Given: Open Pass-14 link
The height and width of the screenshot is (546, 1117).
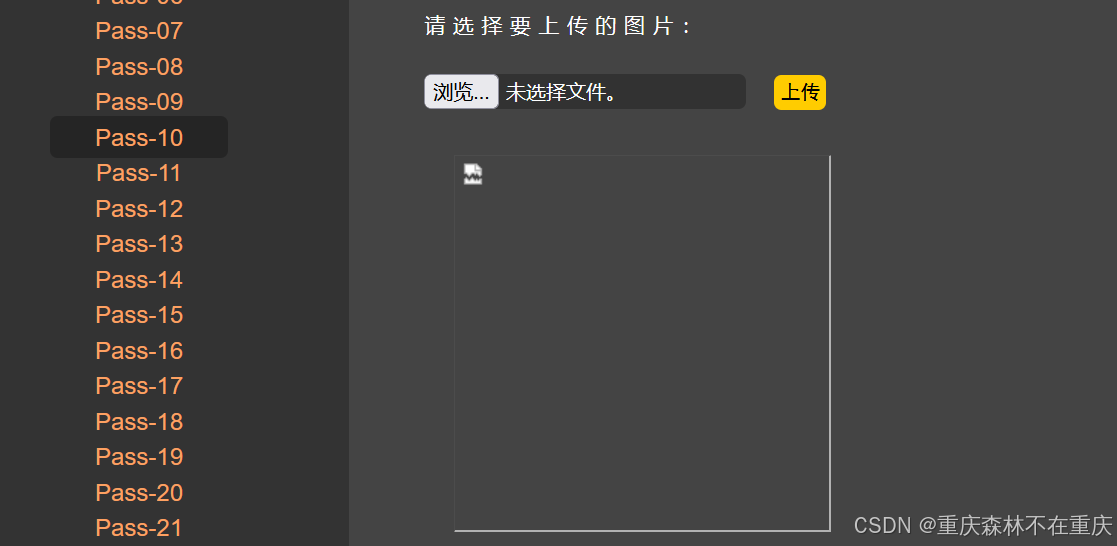Looking at the screenshot, I should [x=139, y=279].
